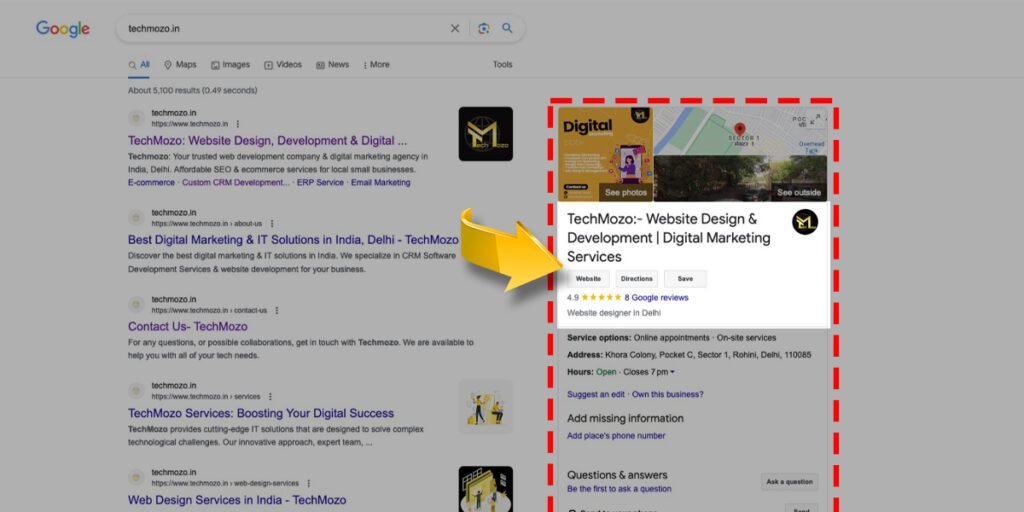The width and height of the screenshot is (1024, 512).
Task: Switch to the Videos tab
Action: [283, 65]
